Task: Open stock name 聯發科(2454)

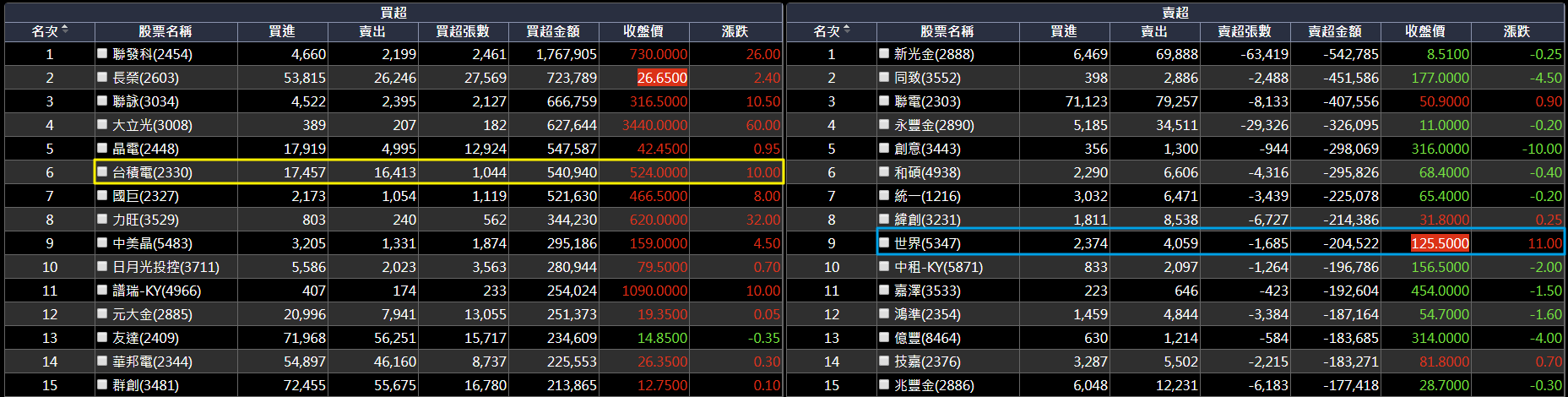Action: click(x=153, y=54)
